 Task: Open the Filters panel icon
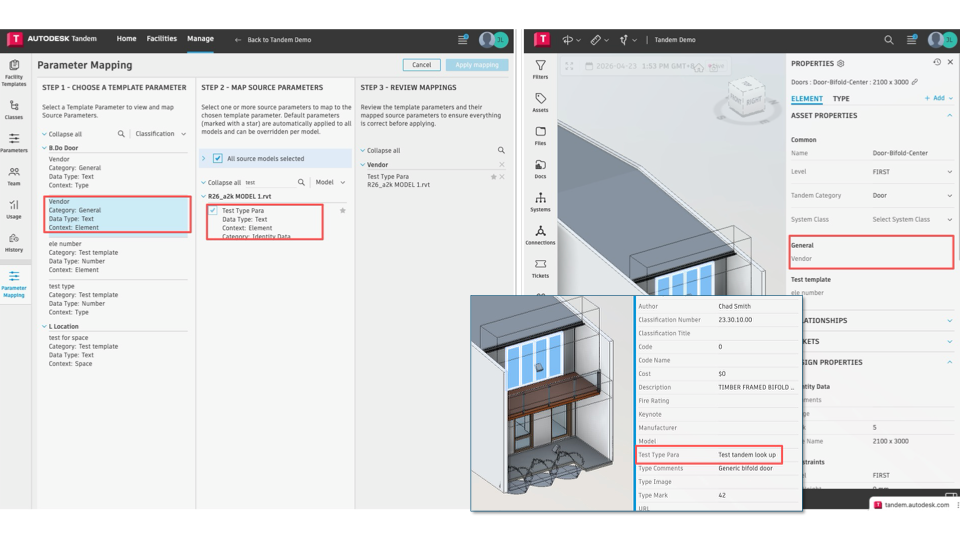[540, 69]
